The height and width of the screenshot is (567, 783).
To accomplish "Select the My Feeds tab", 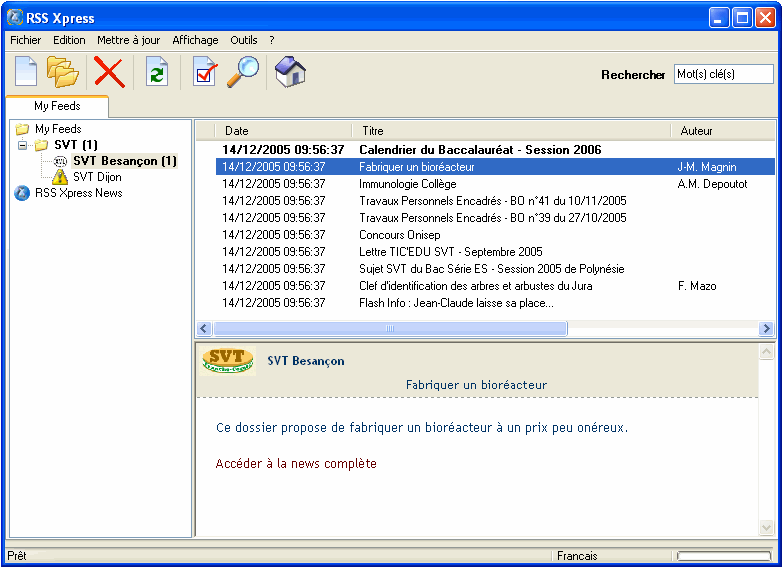I will tap(57, 106).
